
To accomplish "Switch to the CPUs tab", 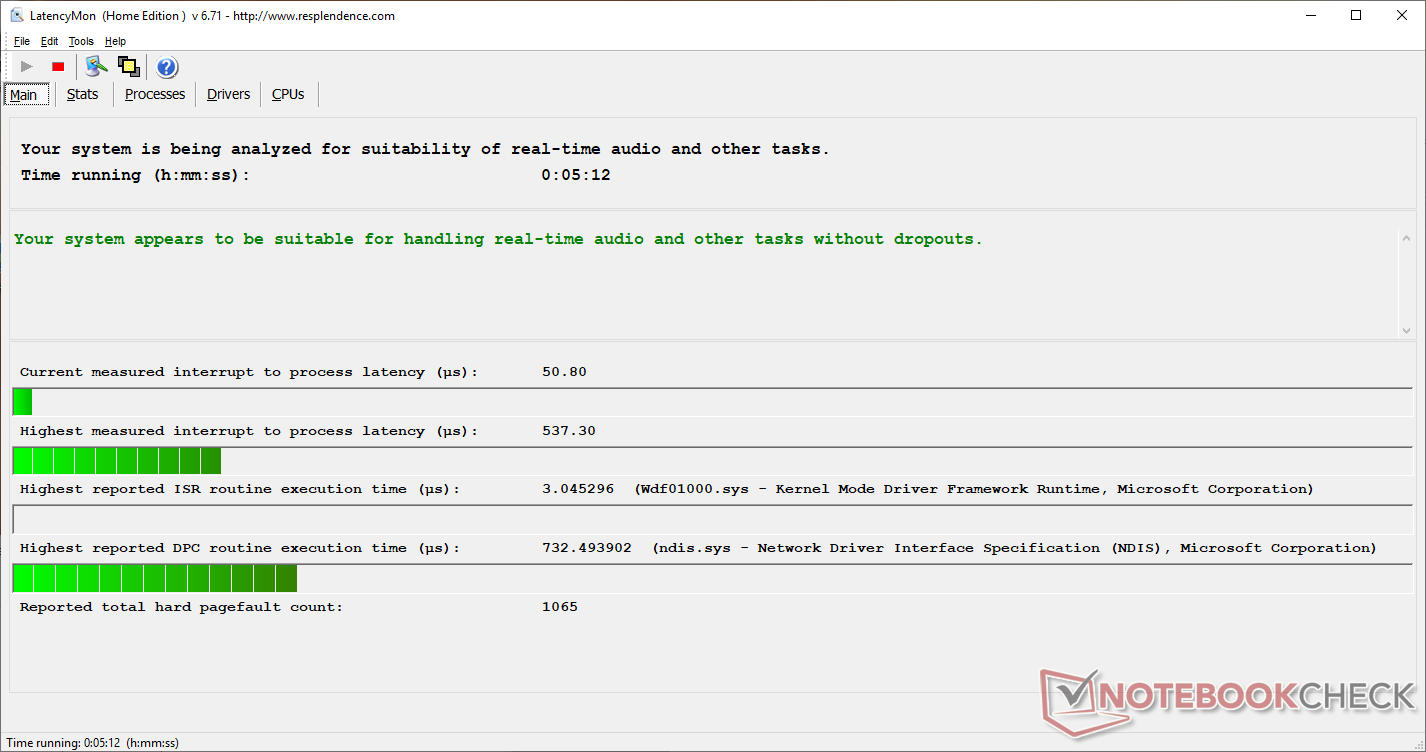I will click(x=288, y=94).
